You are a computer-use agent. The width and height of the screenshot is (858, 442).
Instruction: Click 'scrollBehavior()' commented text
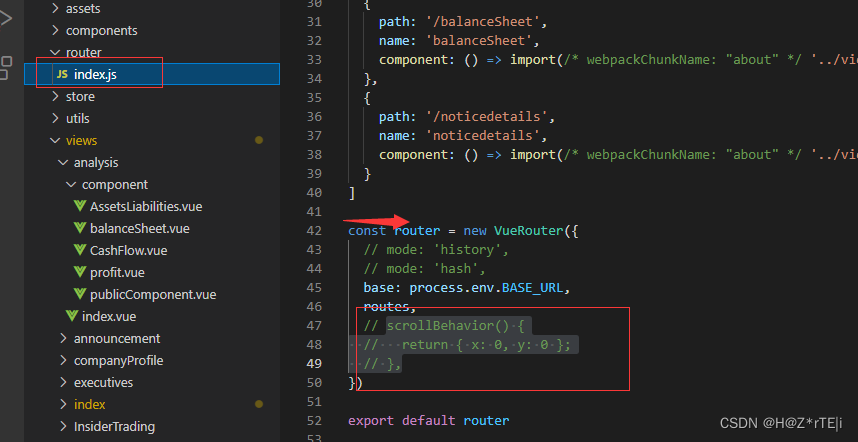[x=448, y=326]
